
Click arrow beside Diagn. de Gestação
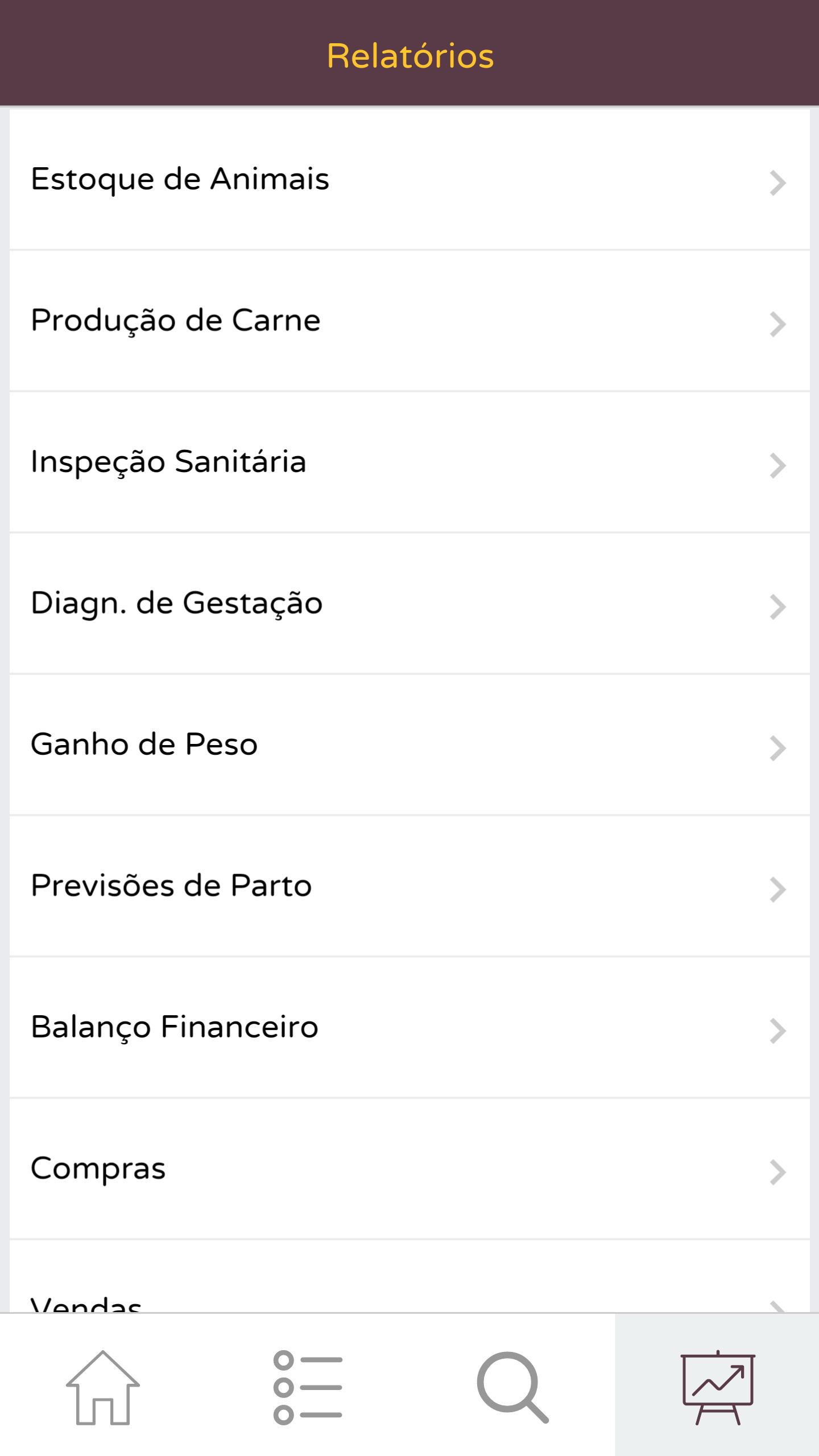[x=777, y=607]
